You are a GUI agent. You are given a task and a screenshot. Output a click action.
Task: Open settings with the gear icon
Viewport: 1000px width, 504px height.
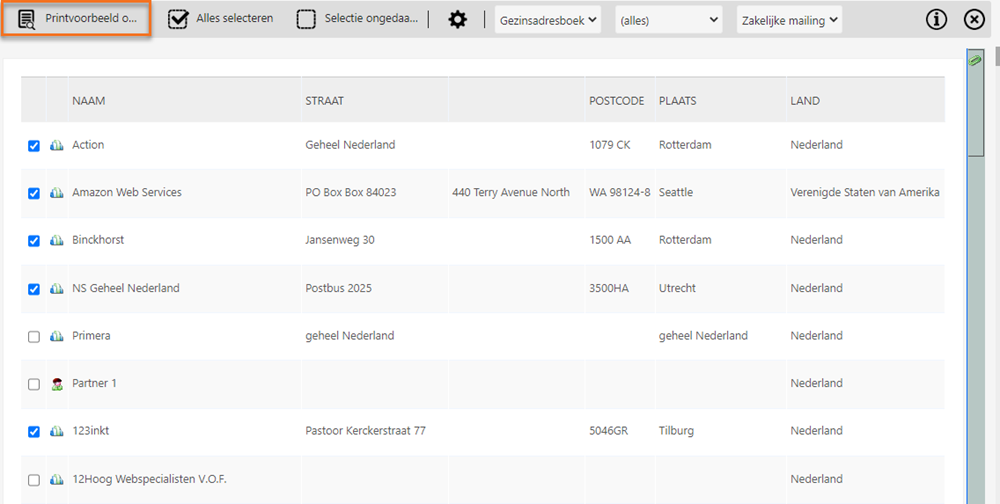[457, 20]
